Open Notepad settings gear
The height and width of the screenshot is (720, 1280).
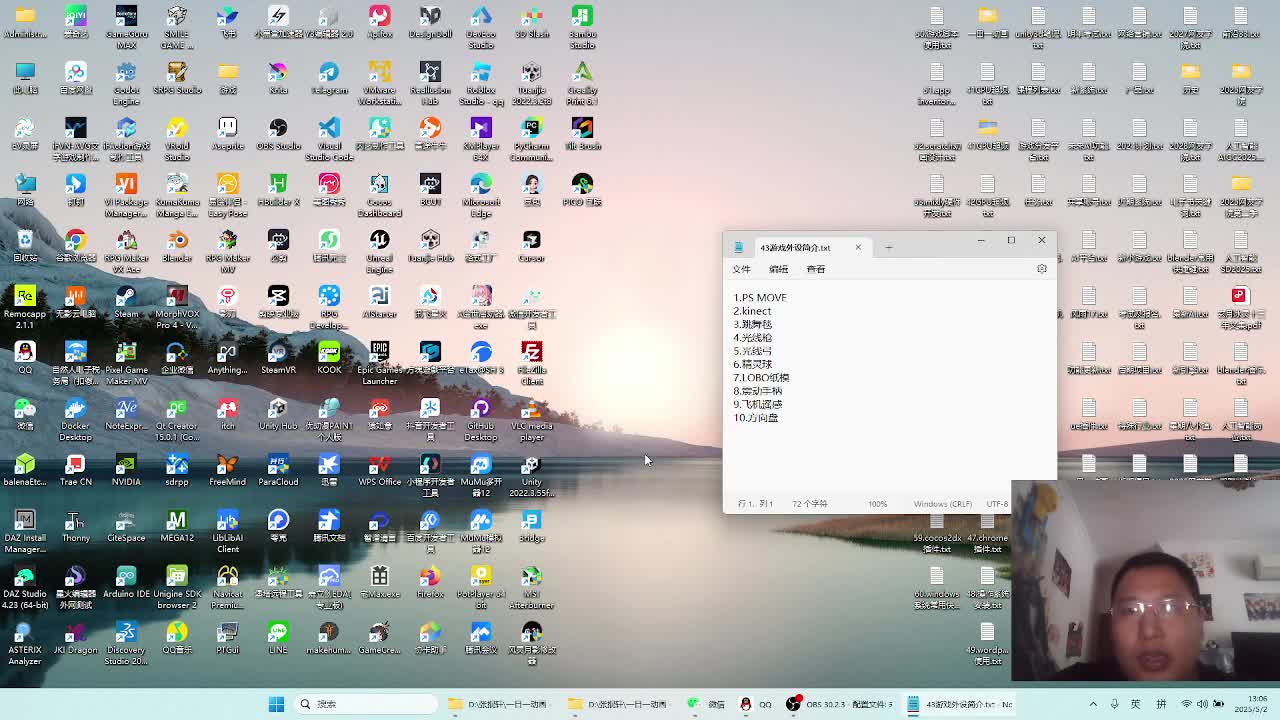pos(1041,269)
